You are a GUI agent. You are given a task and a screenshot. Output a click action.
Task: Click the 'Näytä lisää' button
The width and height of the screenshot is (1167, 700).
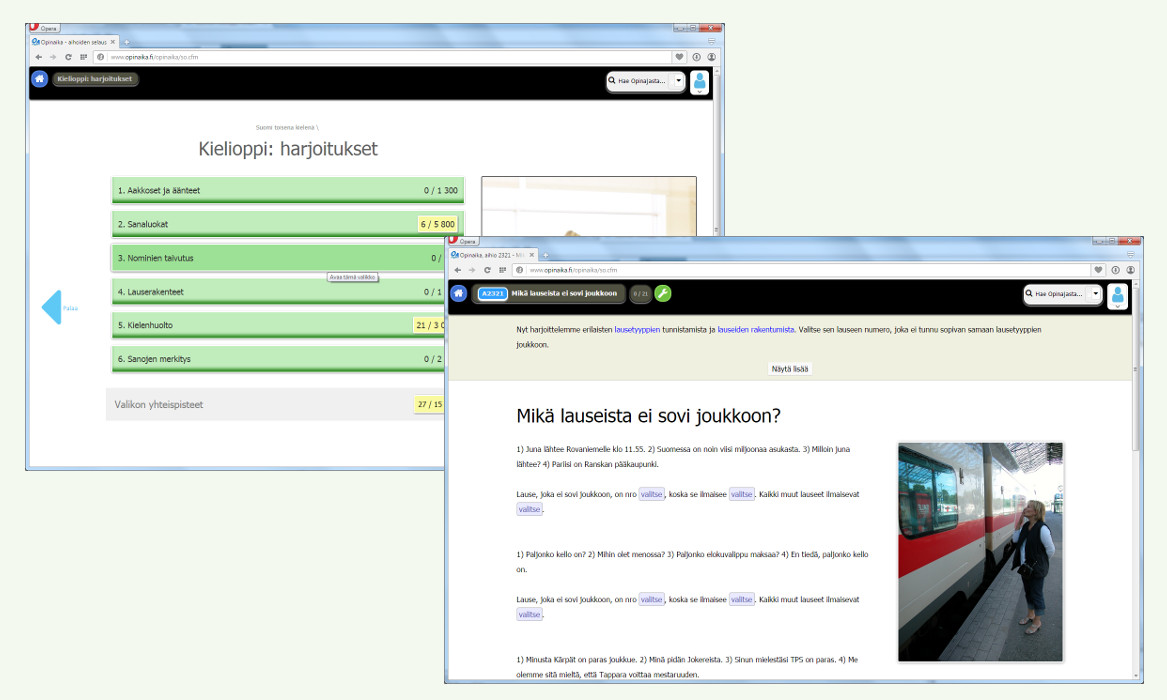(790, 369)
